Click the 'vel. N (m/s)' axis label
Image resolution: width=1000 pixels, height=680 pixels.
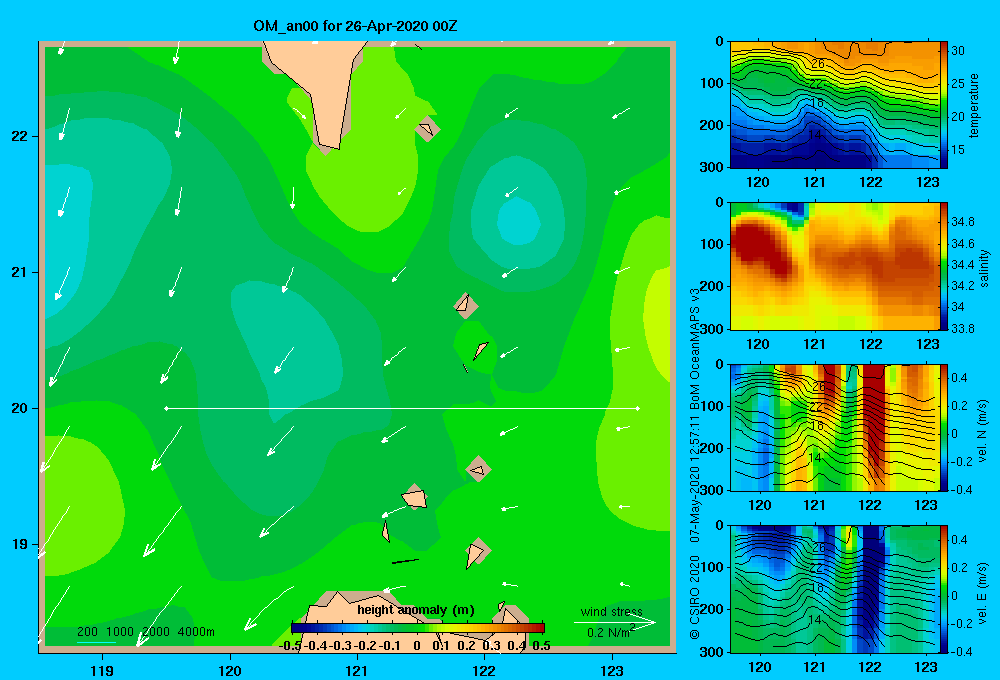982,431
